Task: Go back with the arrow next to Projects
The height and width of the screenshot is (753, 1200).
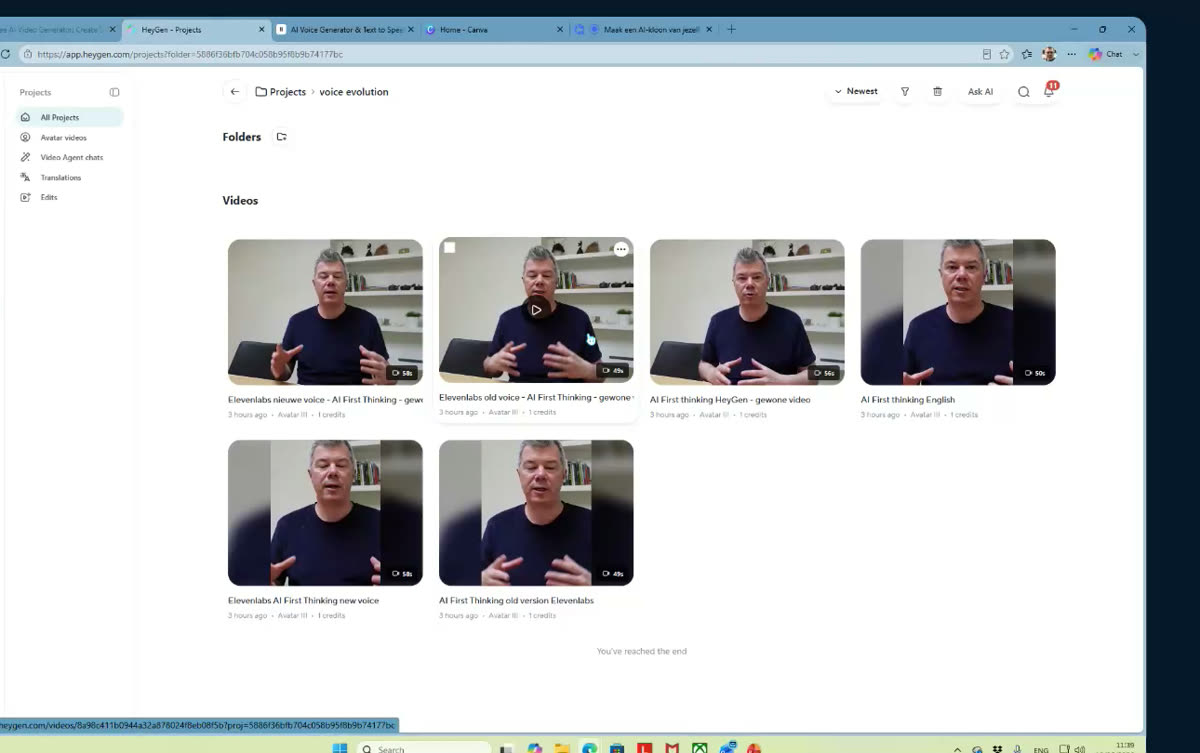Action: click(x=234, y=92)
